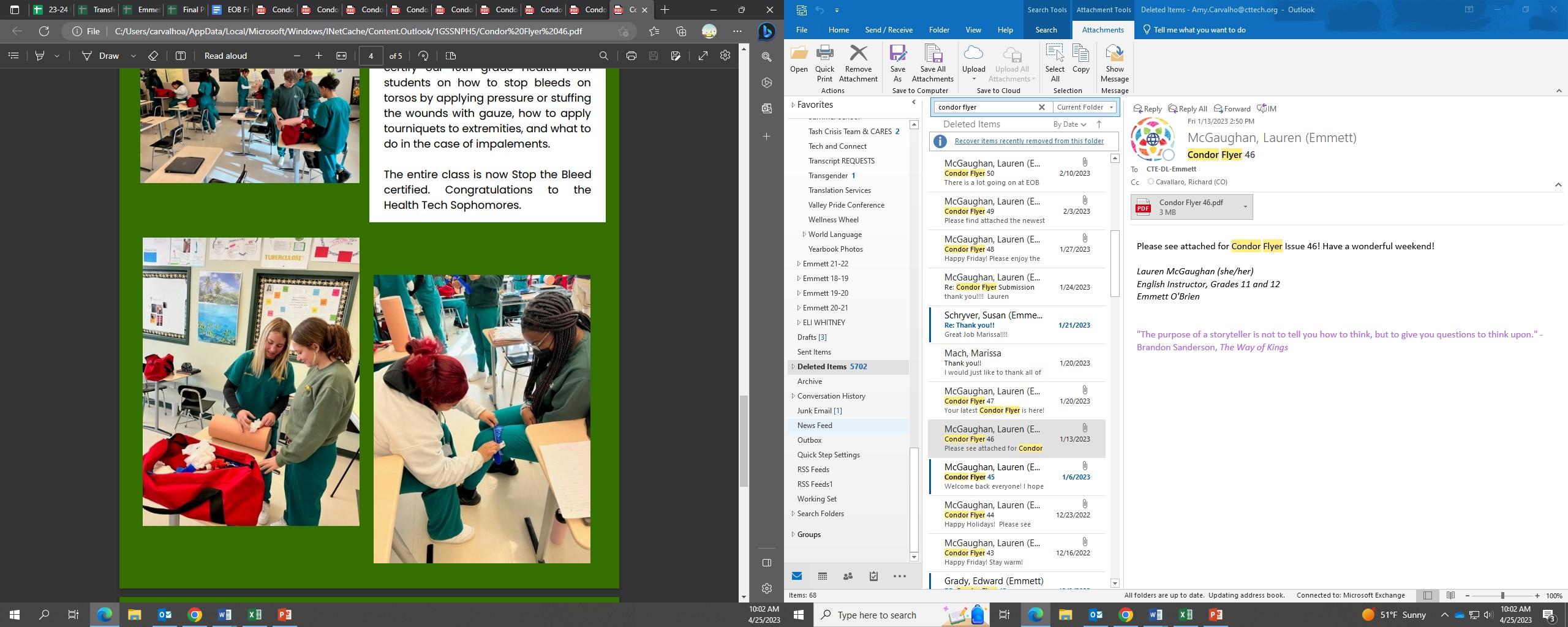This screenshot has width=1568, height=627.
Task: Clear the condor flyer search text
Action: click(x=1041, y=107)
